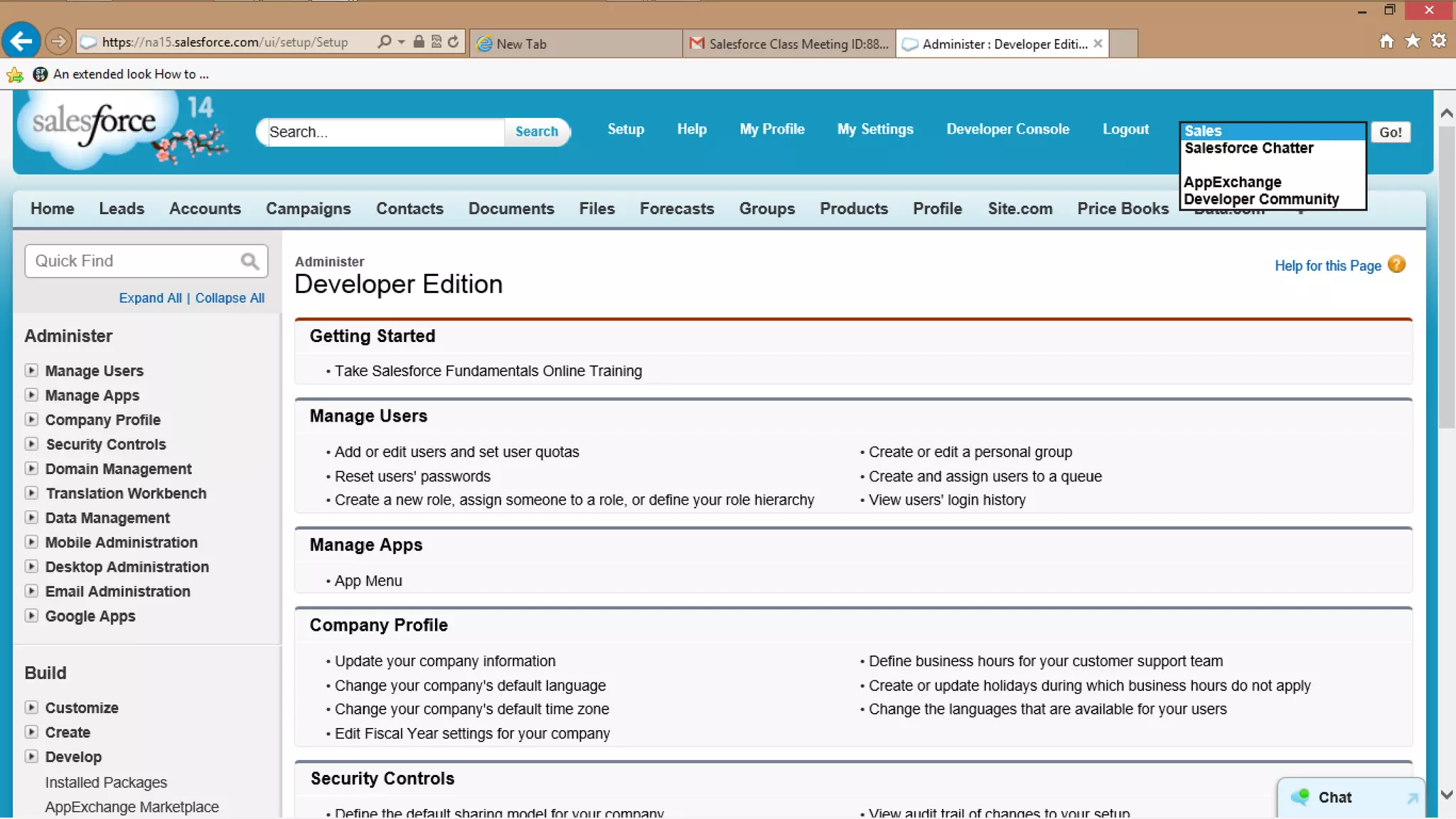1456x819 pixels.
Task: Click the compatibility view icon in address bar
Action: pyautogui.click(x=436, y=42)
